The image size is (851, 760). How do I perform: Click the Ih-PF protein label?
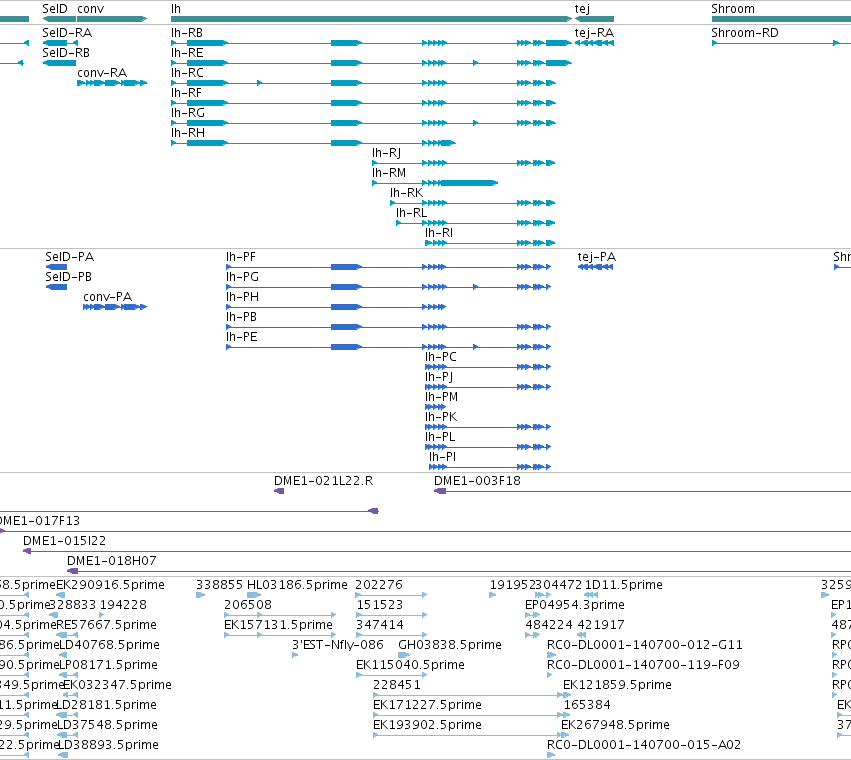240,257
